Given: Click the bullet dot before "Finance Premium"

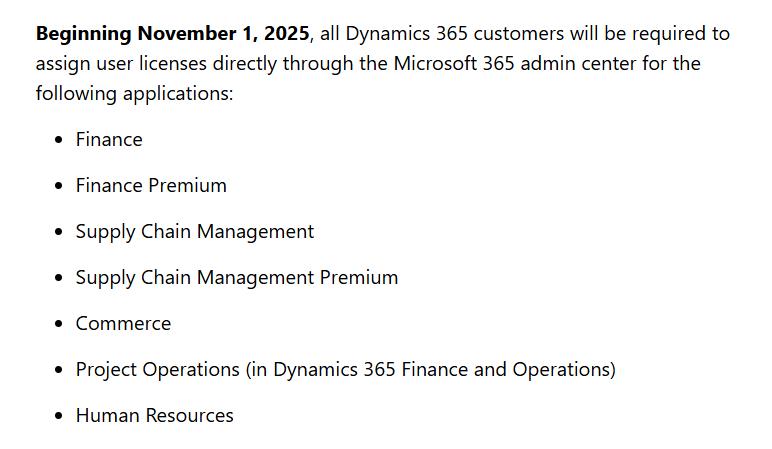Looking at the screenshot, I should (59, 186).
